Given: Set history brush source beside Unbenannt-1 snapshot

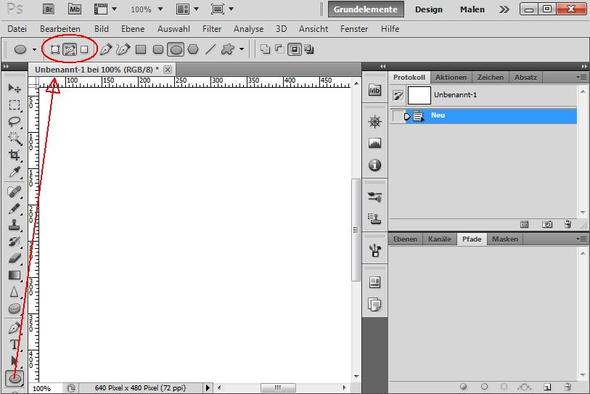Looking at the screenshot, I should point(398,96).
